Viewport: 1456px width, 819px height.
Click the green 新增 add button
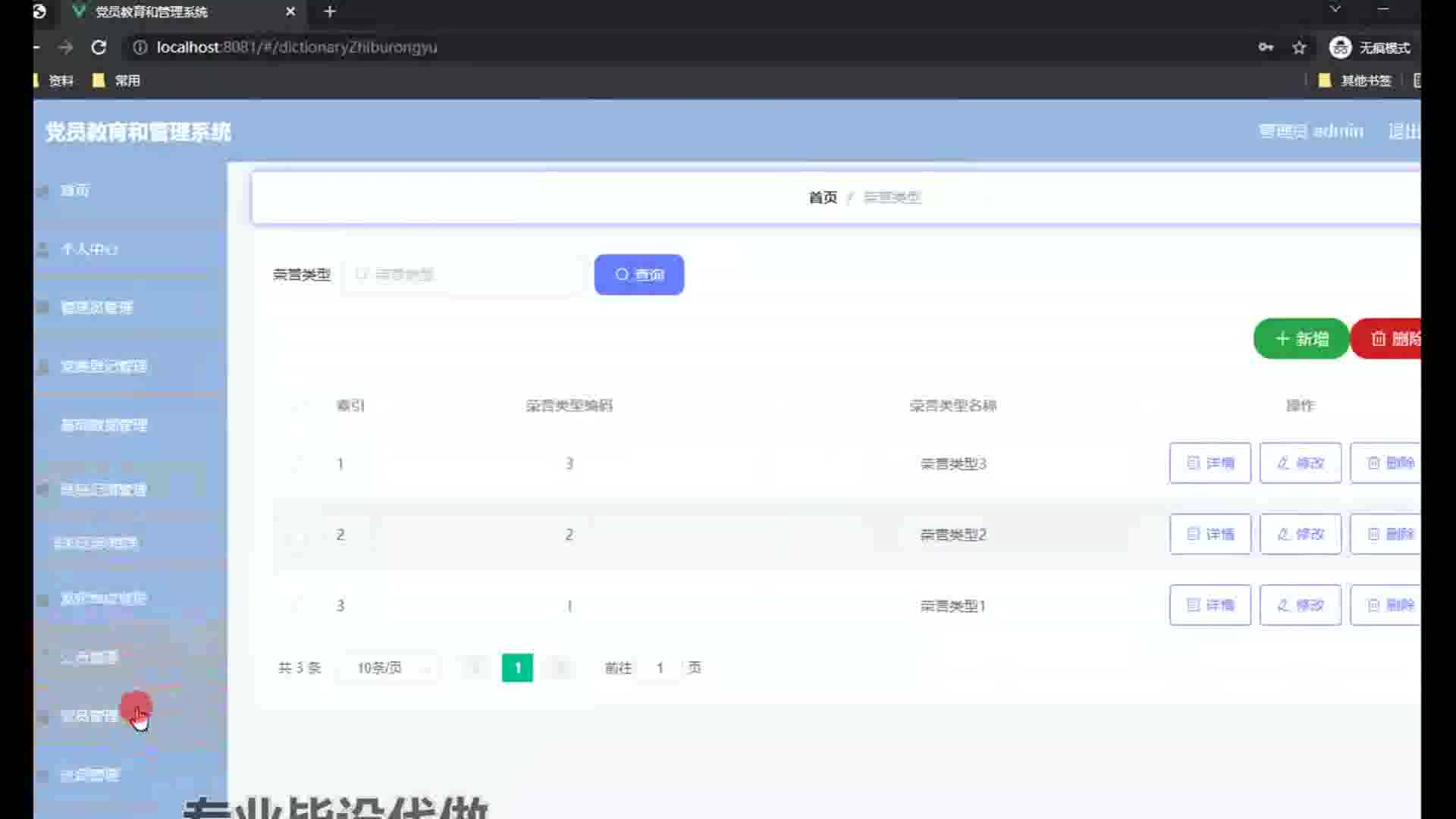(1301, 339)
